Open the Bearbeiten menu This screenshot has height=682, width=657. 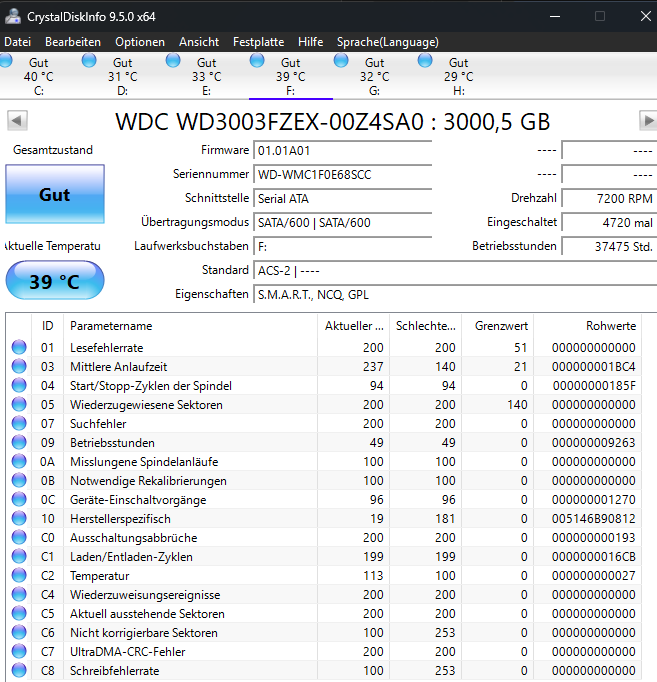[73, 42]
